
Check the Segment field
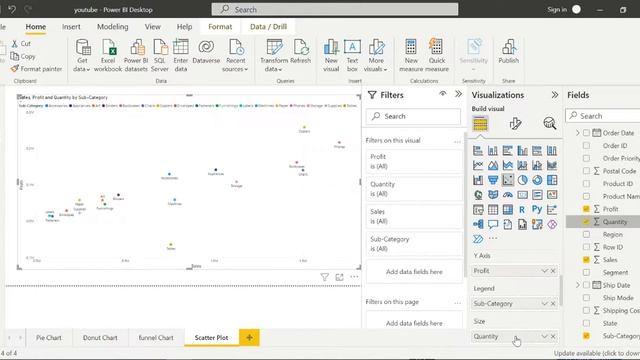pyautogui.click(x=586, y=272)
